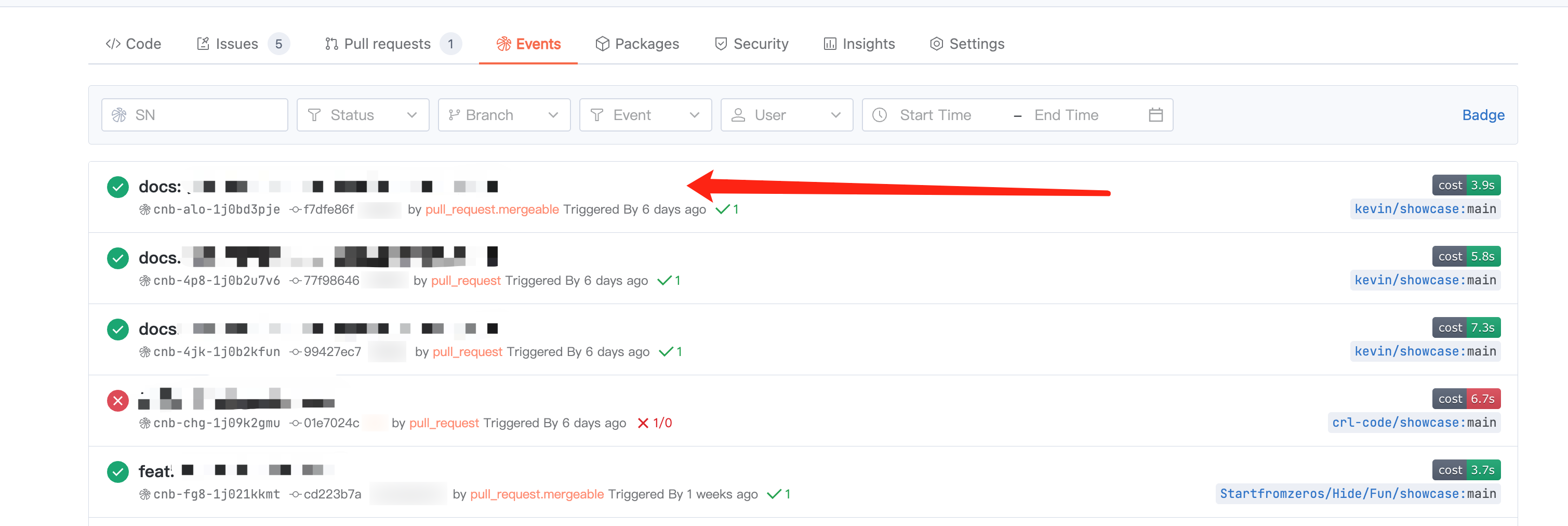
Task: Open the Insights tab
Action: pyautogui.click(x=859, y=44)
